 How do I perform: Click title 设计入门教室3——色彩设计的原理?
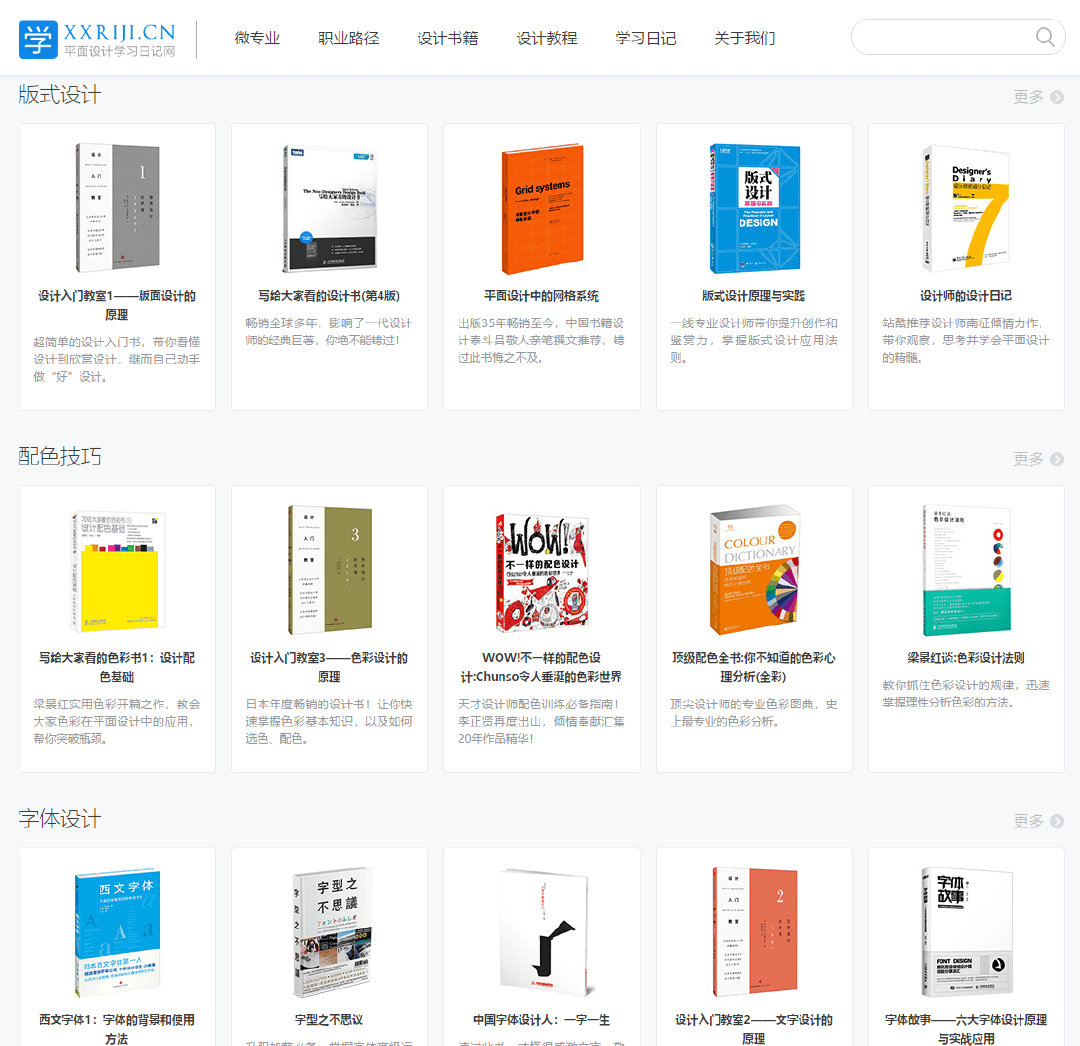tap(329, 667)
